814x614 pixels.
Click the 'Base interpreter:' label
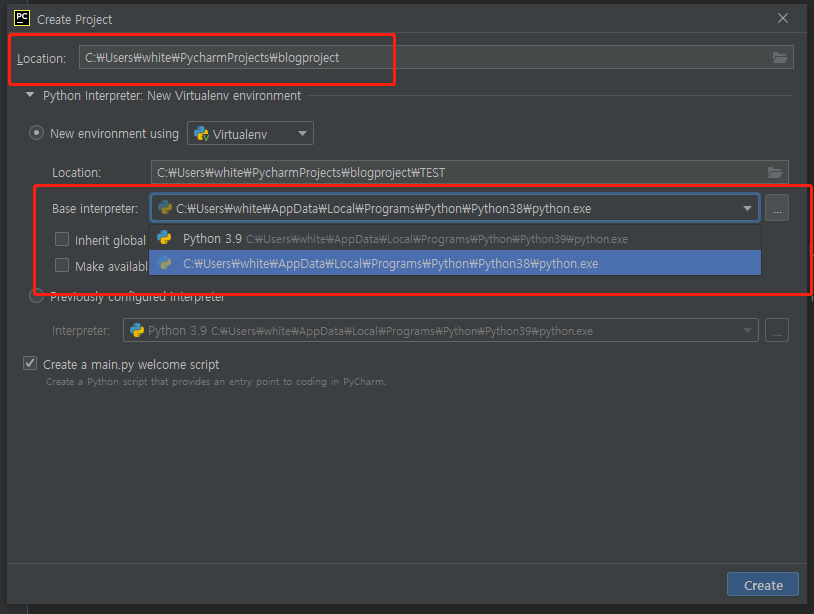(95, 209)
